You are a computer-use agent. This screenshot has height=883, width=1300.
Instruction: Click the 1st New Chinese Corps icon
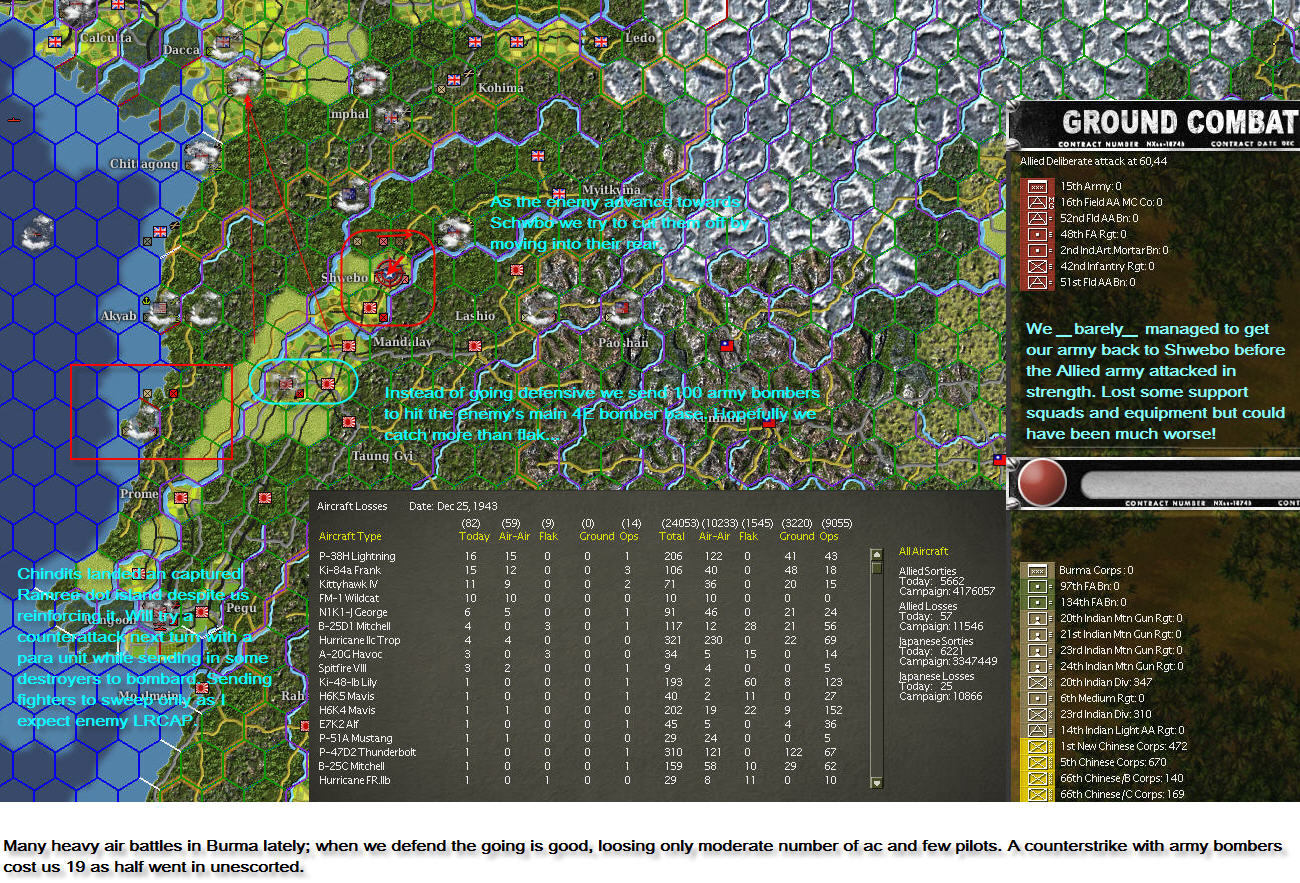1038,746
